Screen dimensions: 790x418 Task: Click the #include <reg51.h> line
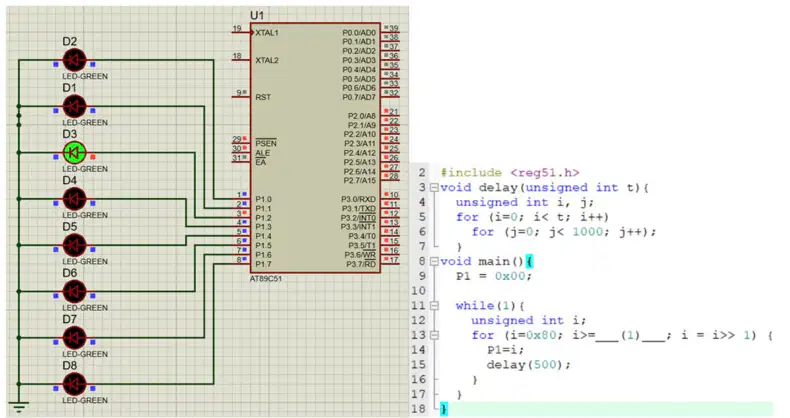[x=509, y=173]
